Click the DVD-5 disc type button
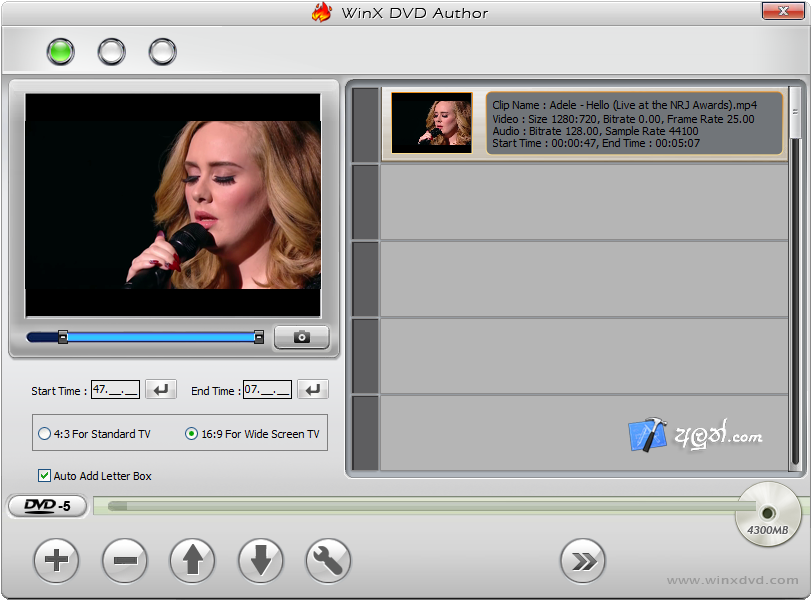 pos(47,506)
